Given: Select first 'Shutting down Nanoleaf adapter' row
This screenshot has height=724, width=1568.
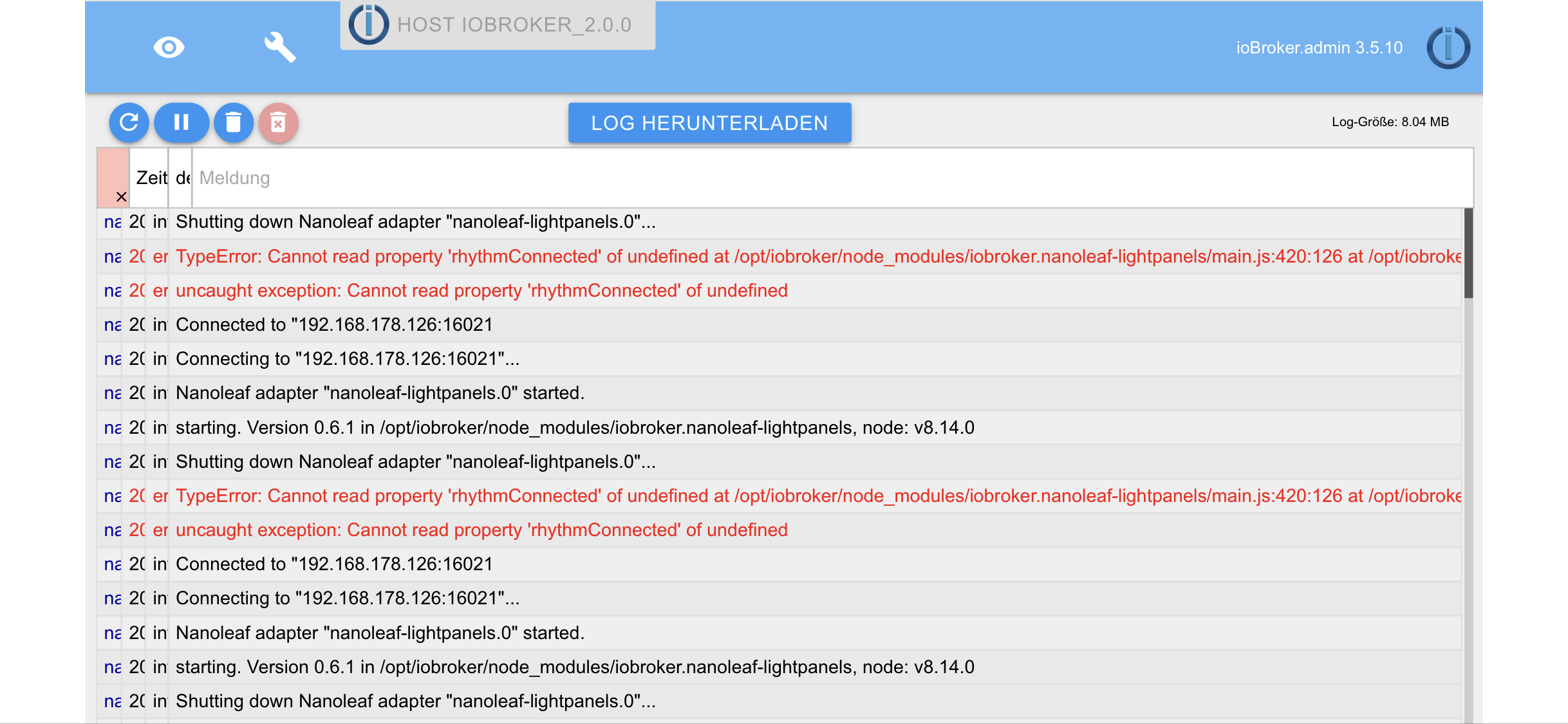Looking at the screenshot, I should coord(779,222).
